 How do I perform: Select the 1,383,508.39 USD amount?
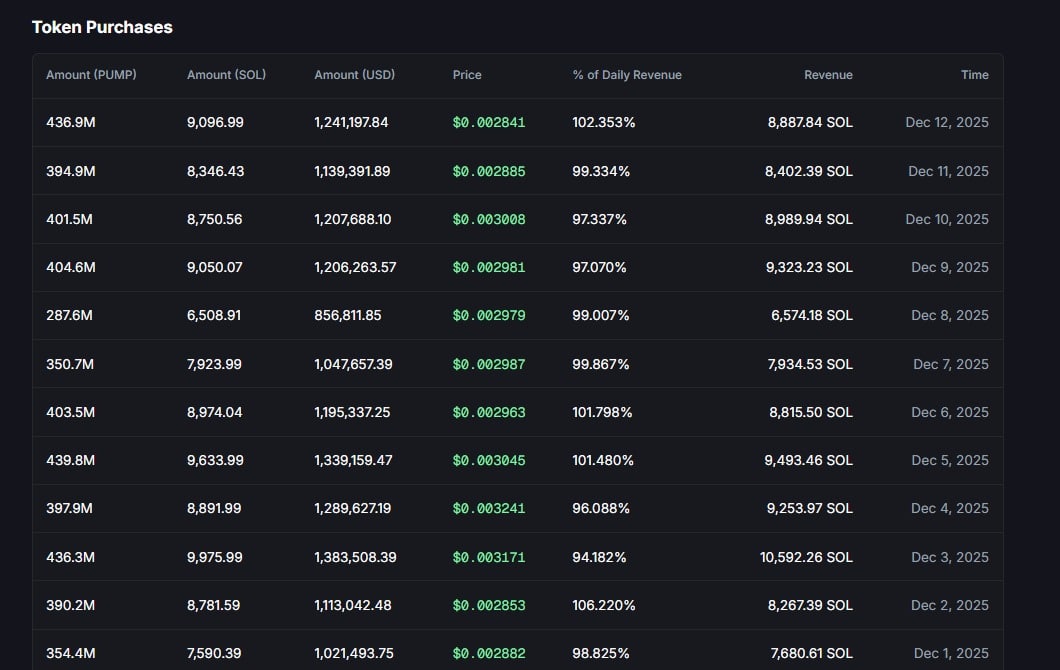point(352,557)
